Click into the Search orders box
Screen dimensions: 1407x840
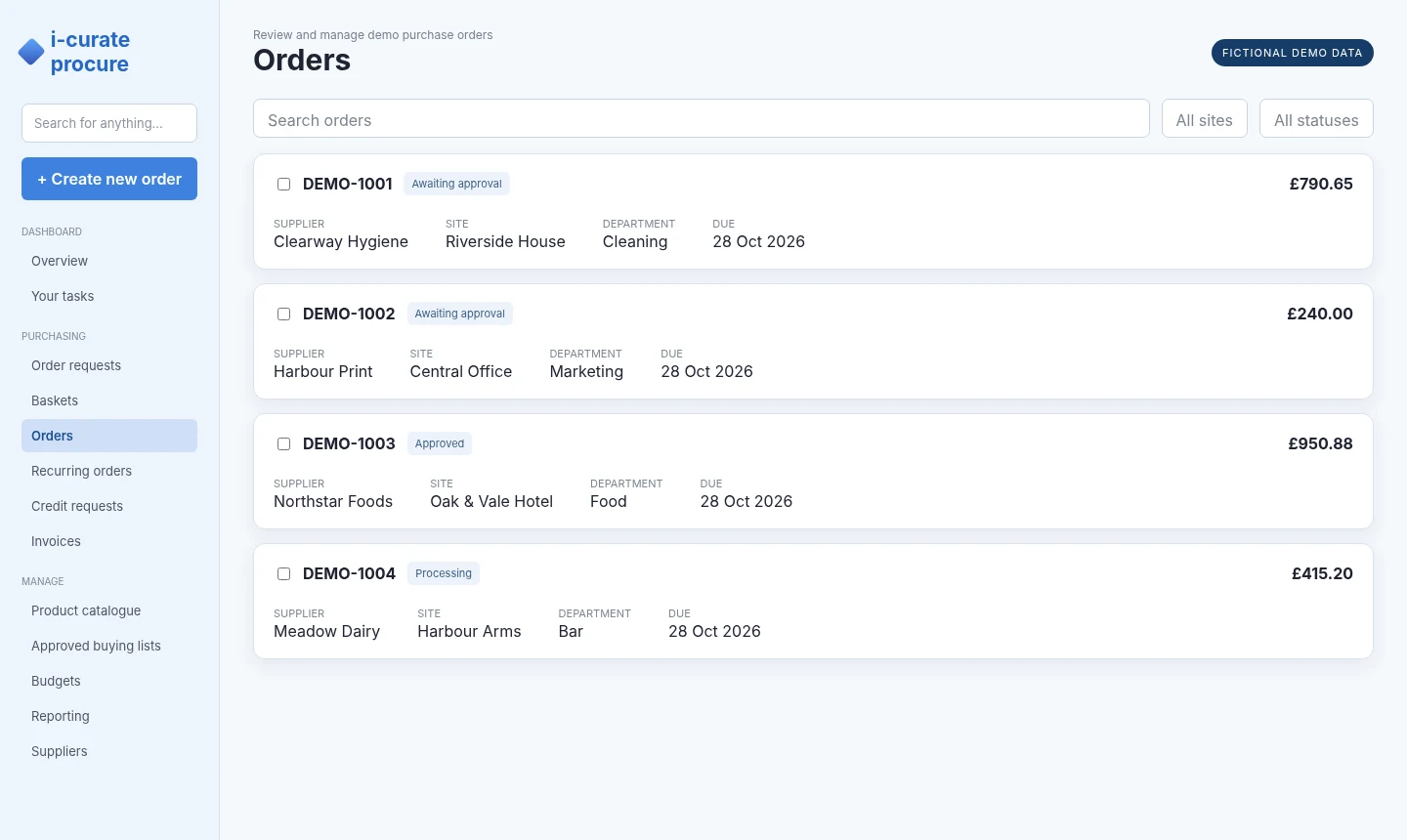702,118
